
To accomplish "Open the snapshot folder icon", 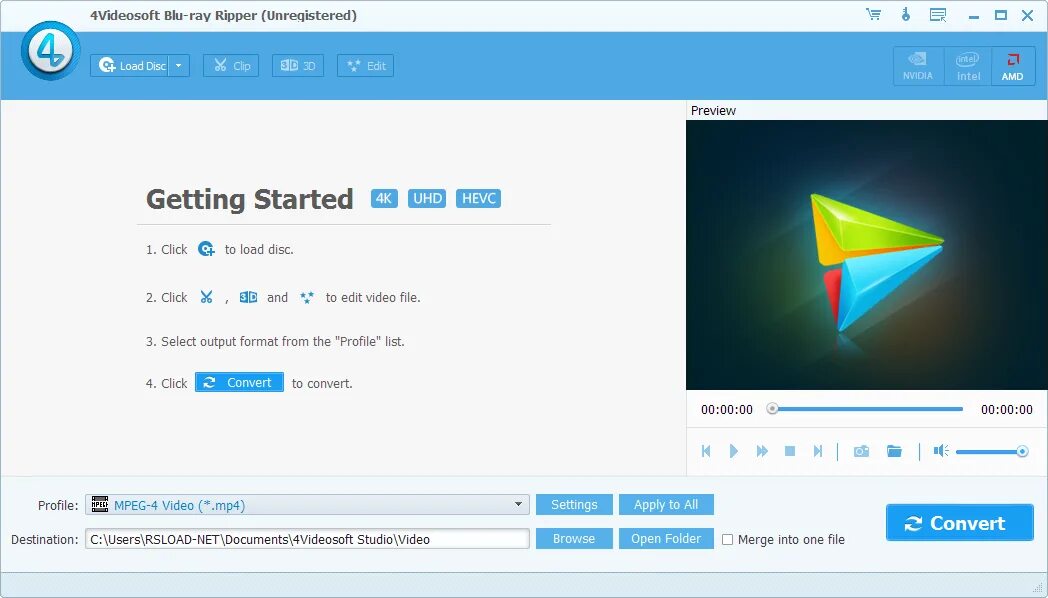I will 894,451.
